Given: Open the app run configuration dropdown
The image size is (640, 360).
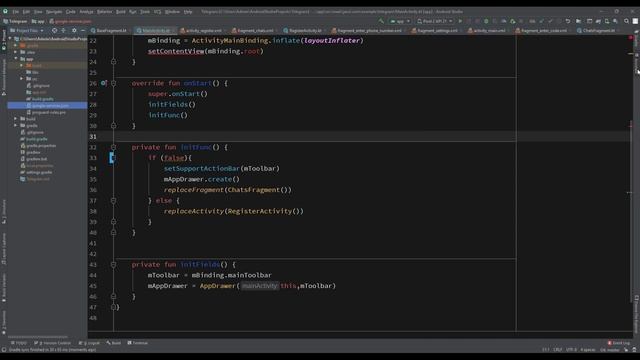Looking at the screenshot, I should (x=400, y=21).
